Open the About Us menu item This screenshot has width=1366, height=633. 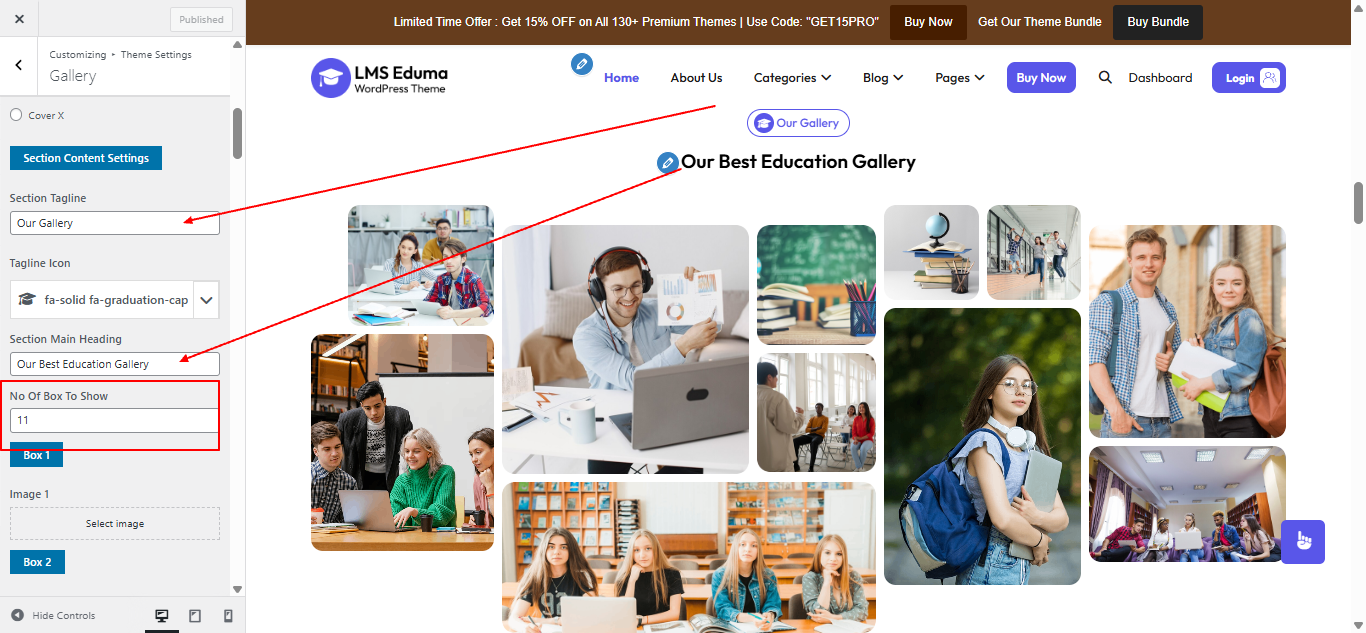[696, 77]
